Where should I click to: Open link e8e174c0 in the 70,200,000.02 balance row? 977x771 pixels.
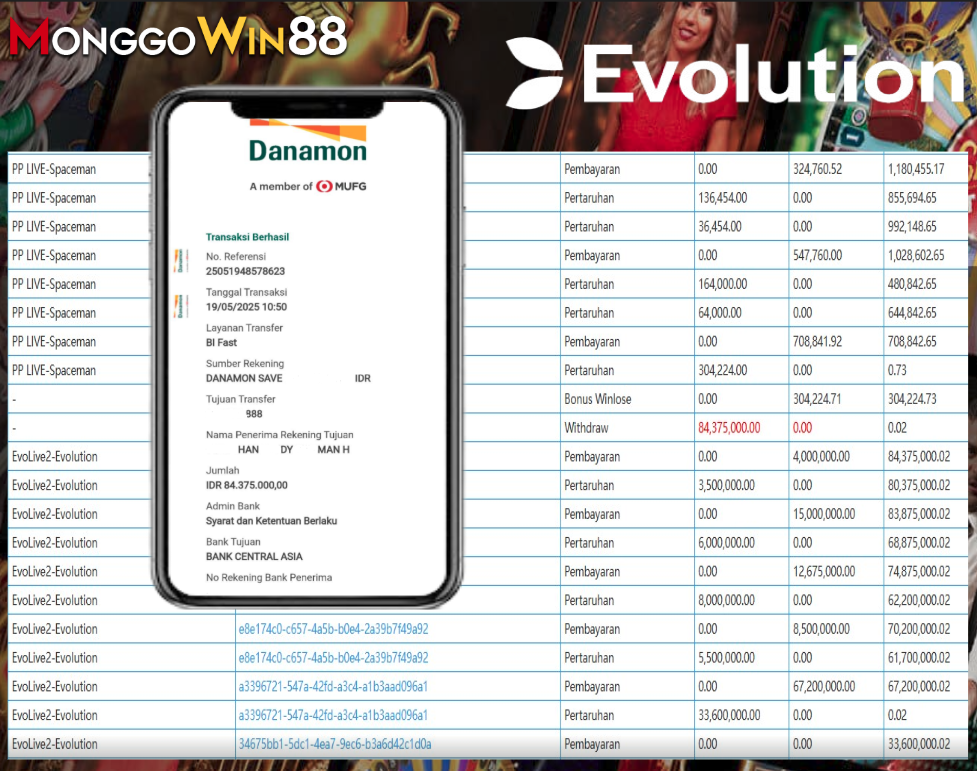point(333,629)
